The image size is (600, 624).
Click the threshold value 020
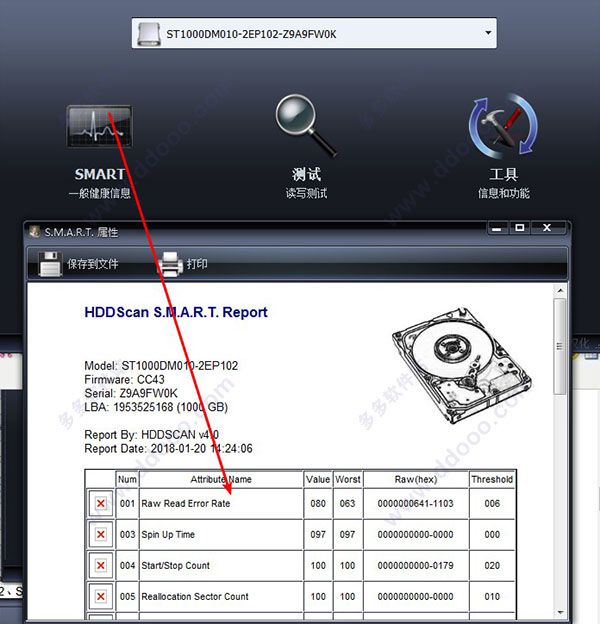point(492,566)
